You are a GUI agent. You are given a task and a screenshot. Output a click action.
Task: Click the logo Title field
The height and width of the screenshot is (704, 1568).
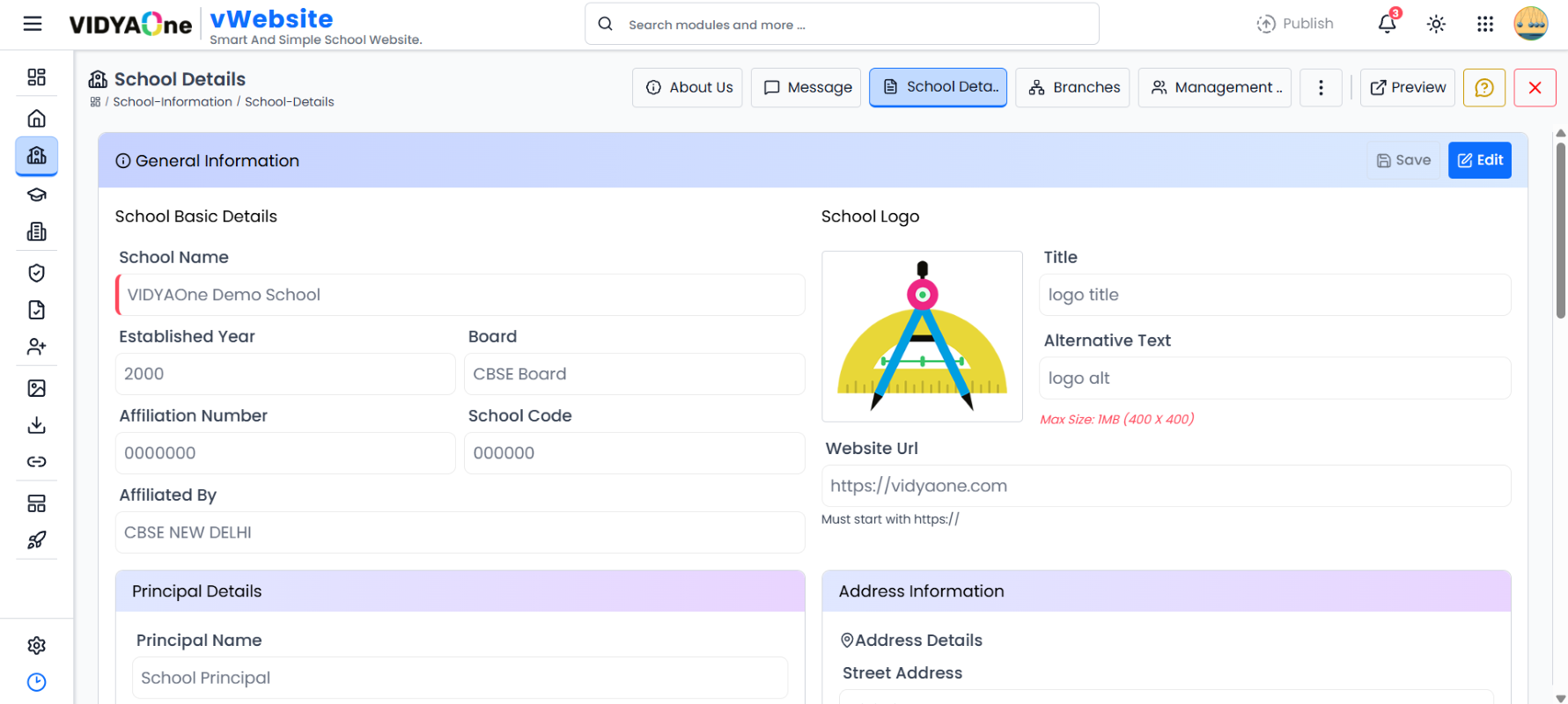[1275, 295]
